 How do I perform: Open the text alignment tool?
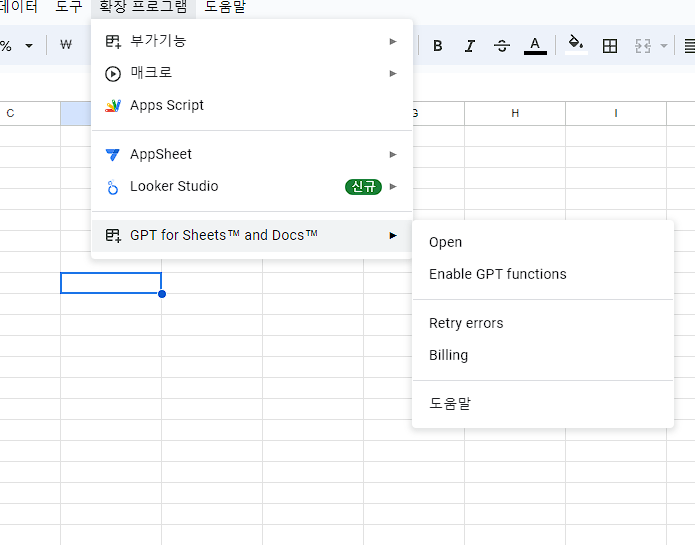[x=690, y=46]
